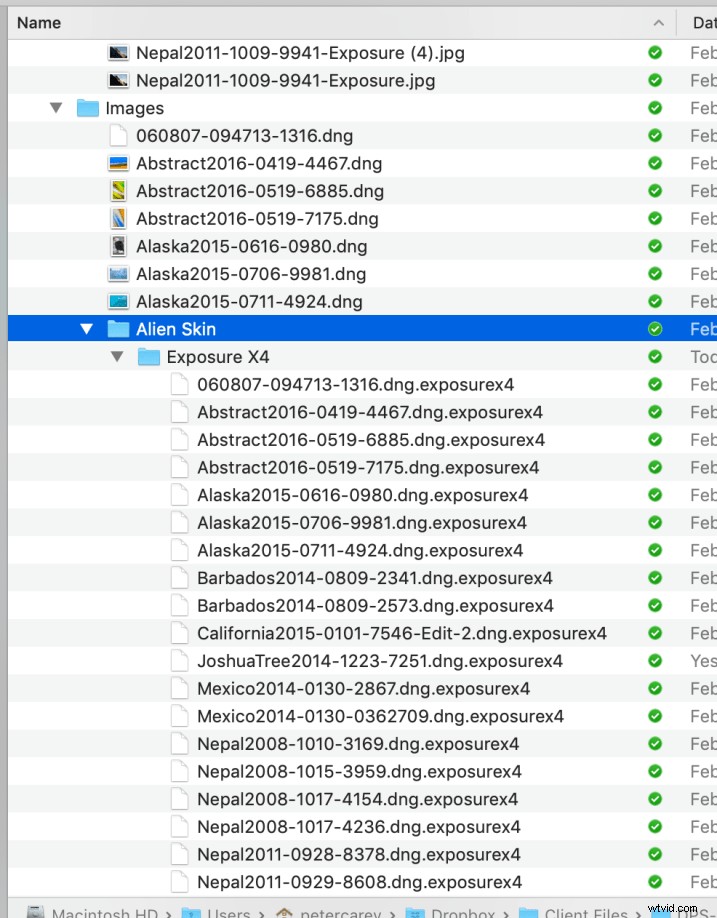
Task: Click the sync checkmark beside Alien Skin
Action: [x=655, y=329]
